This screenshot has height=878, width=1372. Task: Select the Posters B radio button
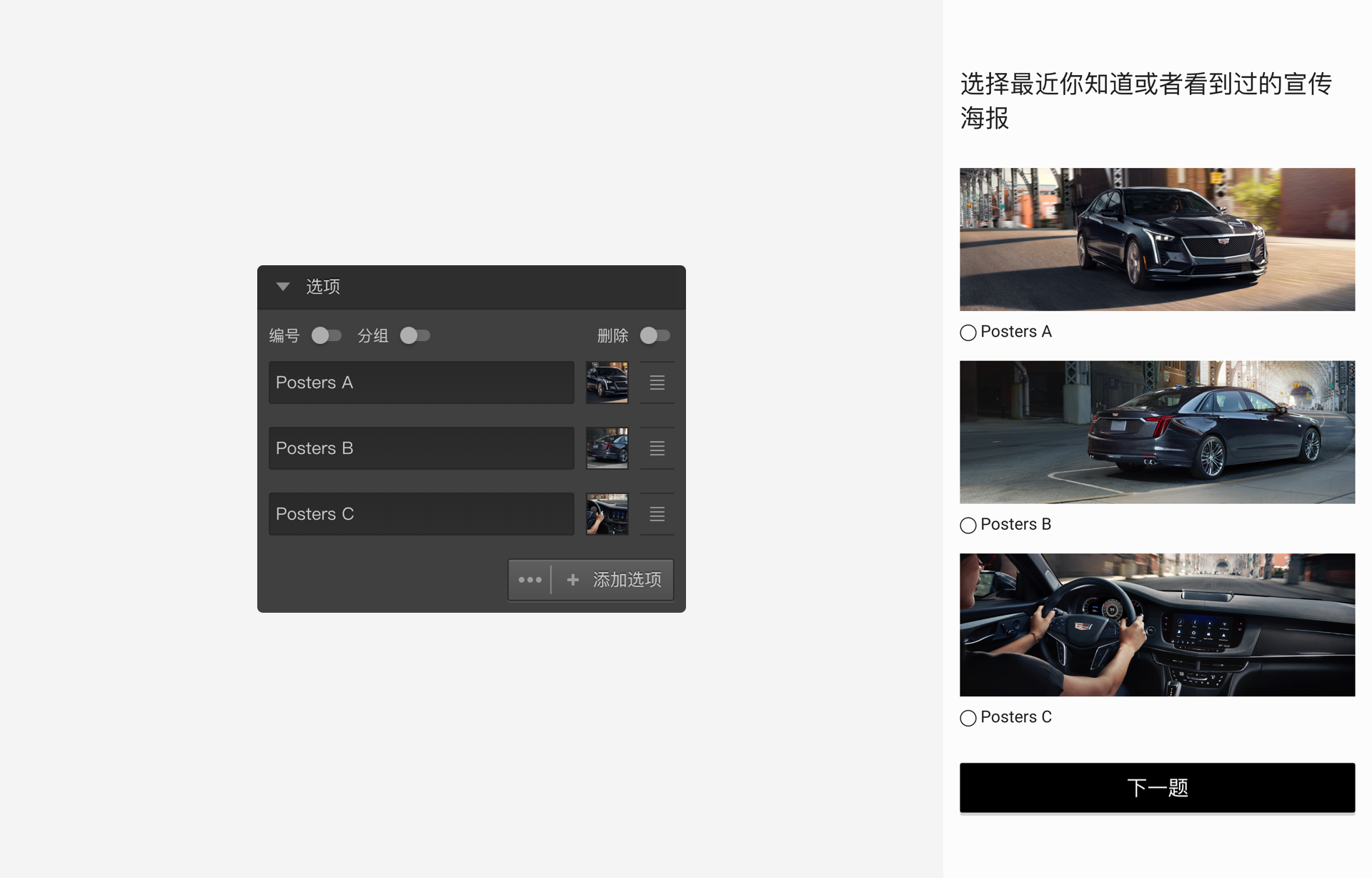(968, 526)
